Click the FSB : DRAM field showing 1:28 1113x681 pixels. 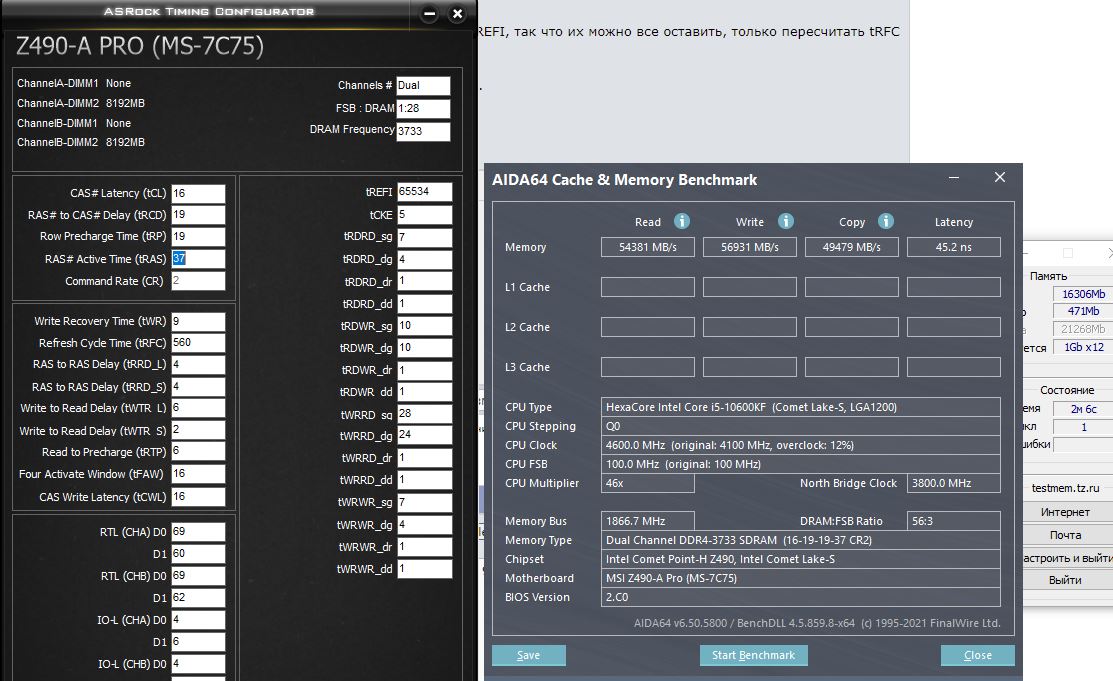[x=423, y=109]
